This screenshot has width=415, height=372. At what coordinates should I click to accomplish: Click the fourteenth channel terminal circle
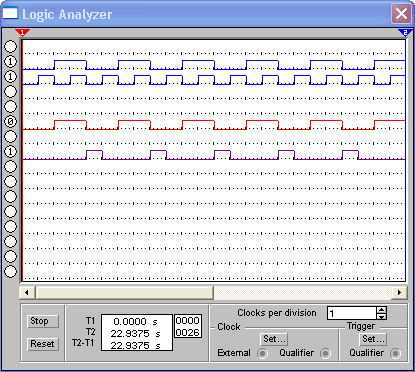click(x=10, y=241)
